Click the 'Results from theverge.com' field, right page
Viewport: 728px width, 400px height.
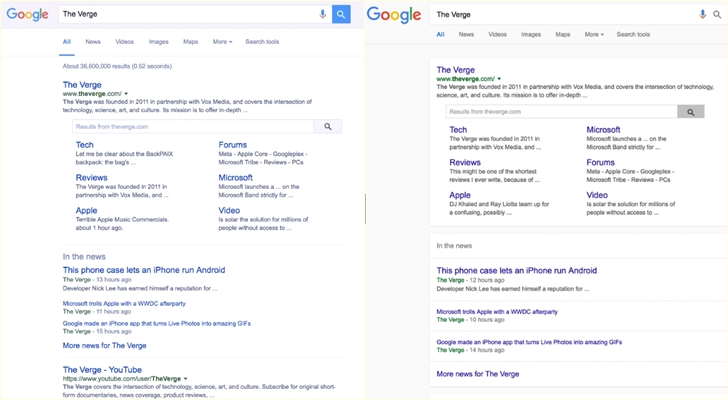tap(561, 112)
